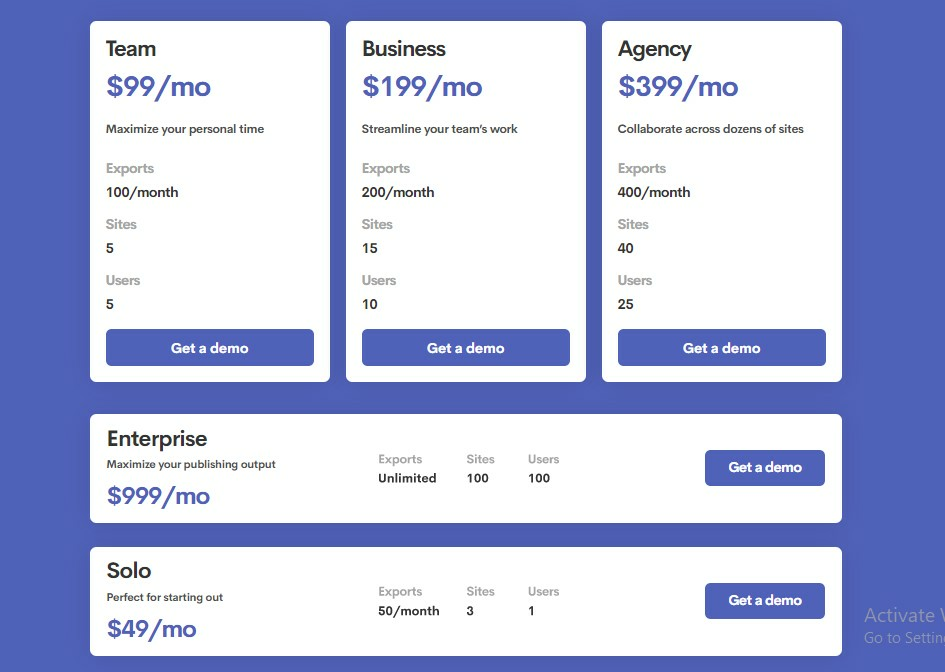Select the Business plan heading
This screenshot has width=945, height=672.
pyautogui.click(x=404, y=49)
